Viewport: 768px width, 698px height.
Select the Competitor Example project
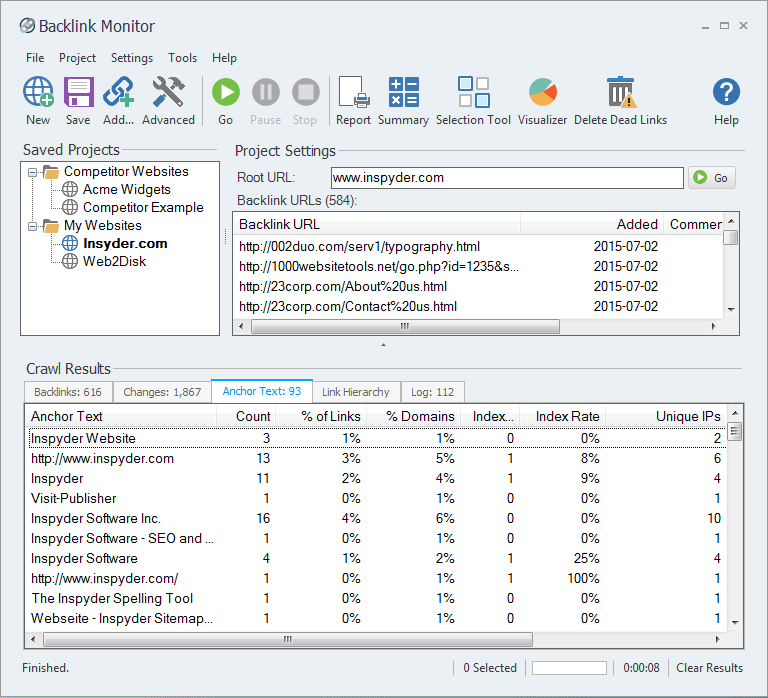(143, 208)
